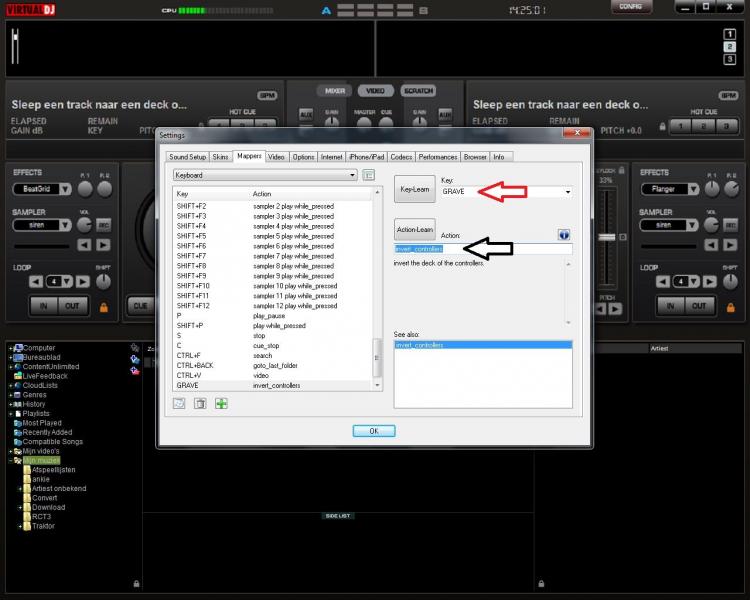Expand the Computer tree node

(11, 348)
